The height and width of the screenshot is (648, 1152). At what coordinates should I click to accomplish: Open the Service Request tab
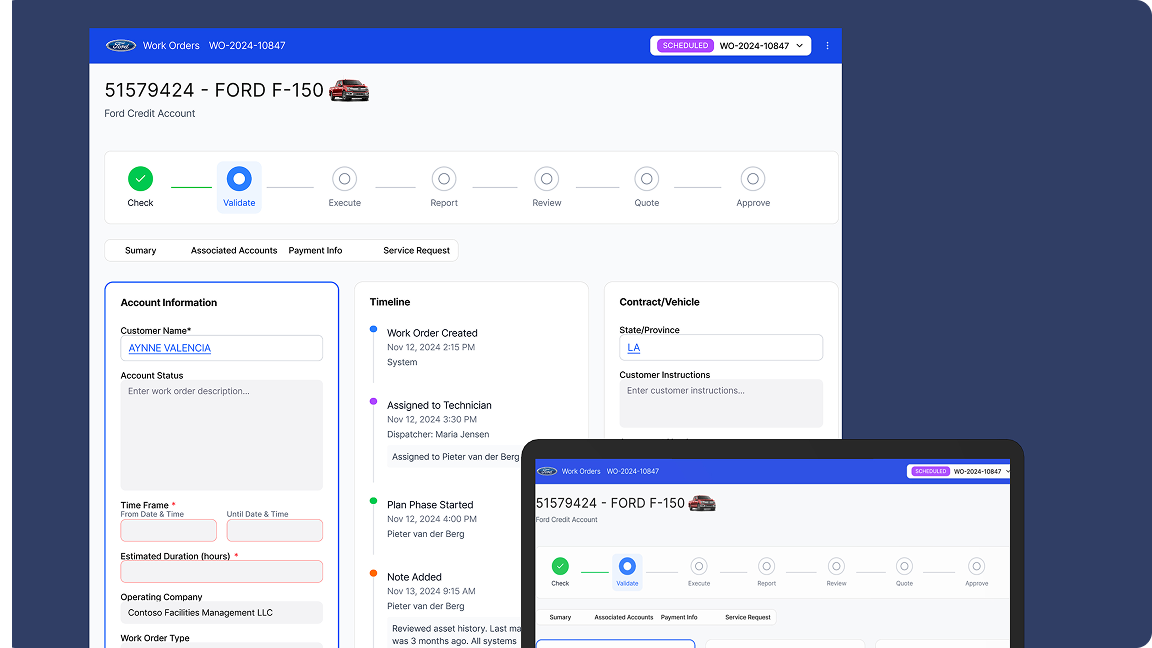pos(417,251)
